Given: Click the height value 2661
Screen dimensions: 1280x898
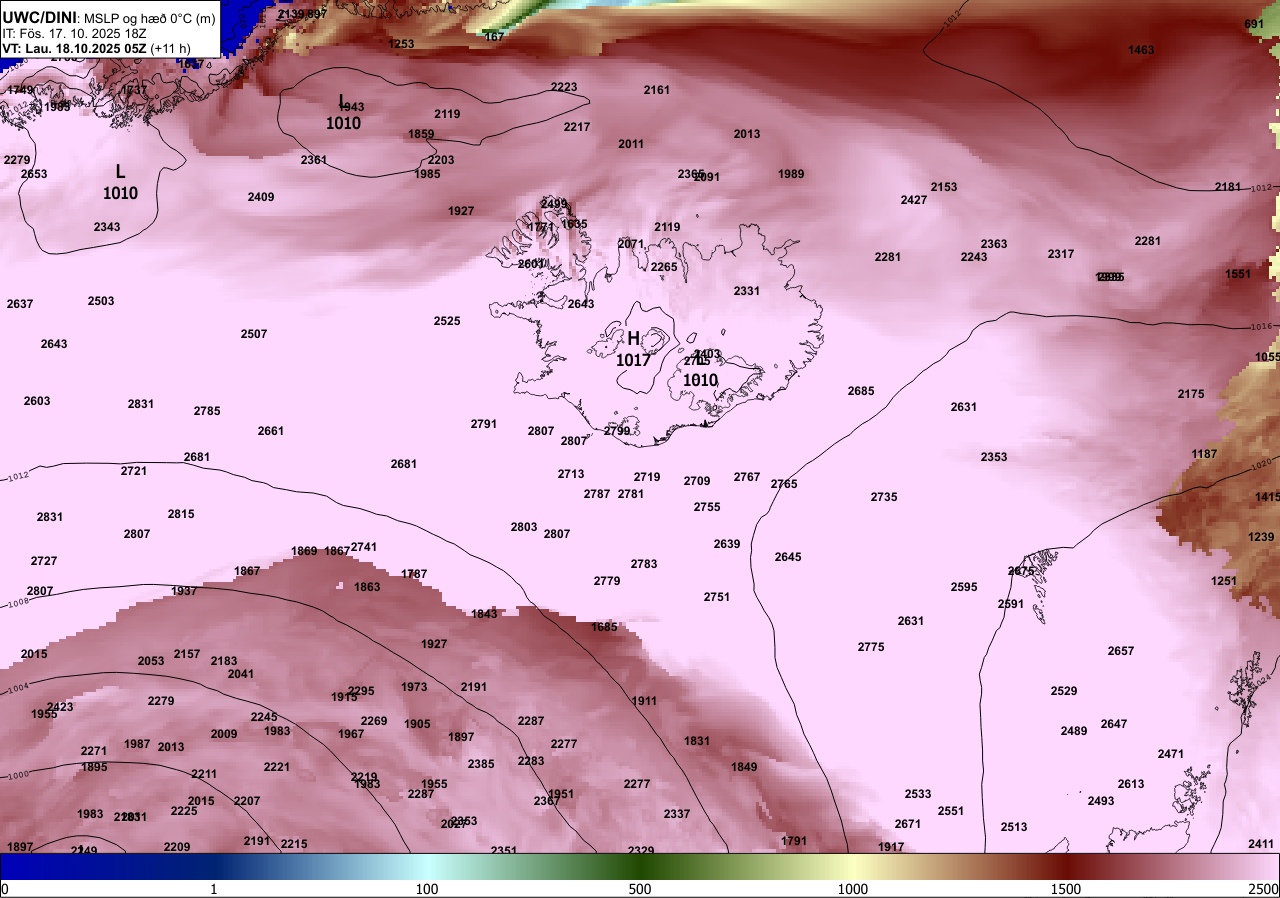Looking at the screenshot, I should (271, 432).
